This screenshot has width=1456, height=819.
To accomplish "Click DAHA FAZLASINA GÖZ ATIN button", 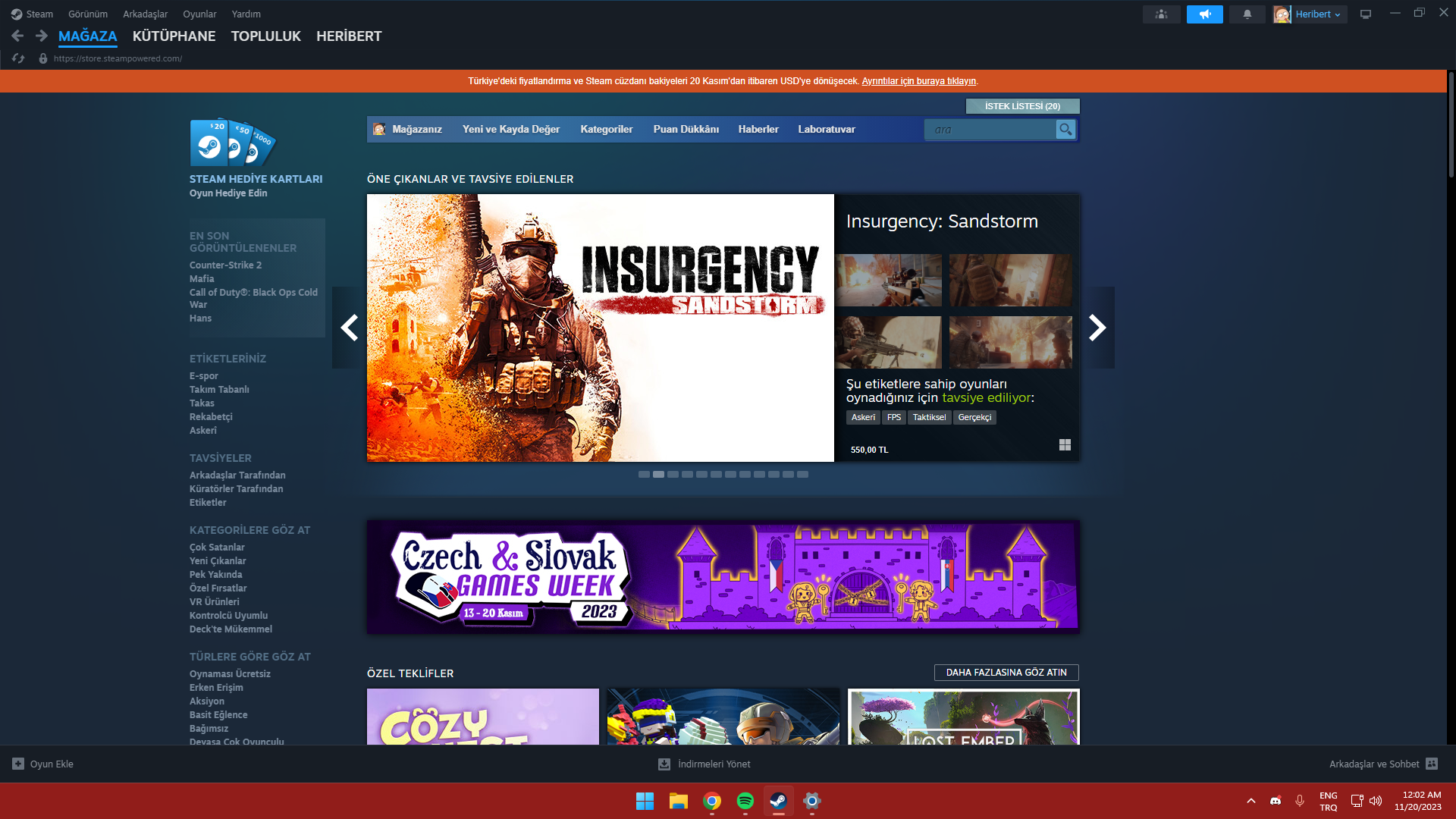I will pos(1006,673).
